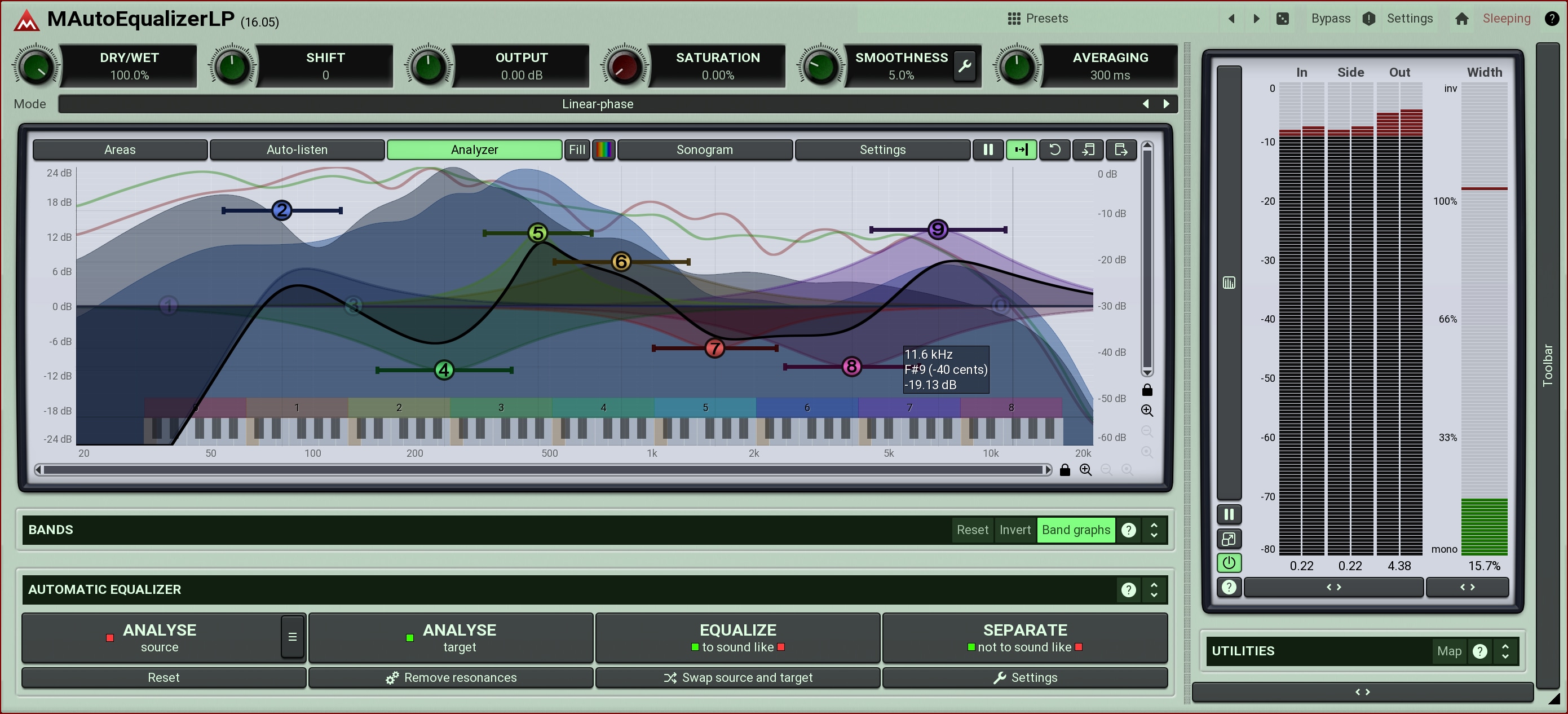
Task: Open the vertical Toolbar strip
Action: (1547, 365)
